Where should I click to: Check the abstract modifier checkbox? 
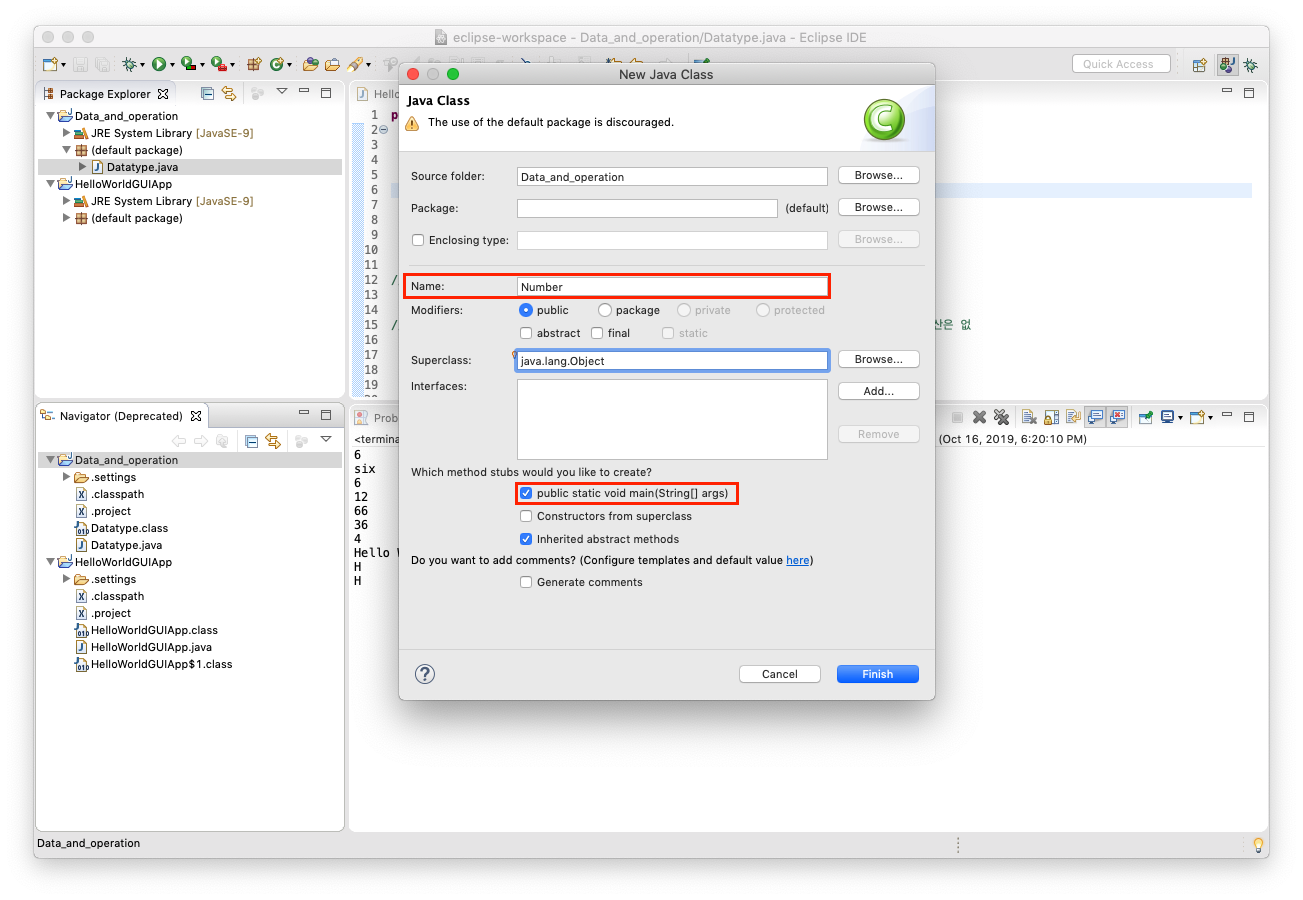[526, 333]
